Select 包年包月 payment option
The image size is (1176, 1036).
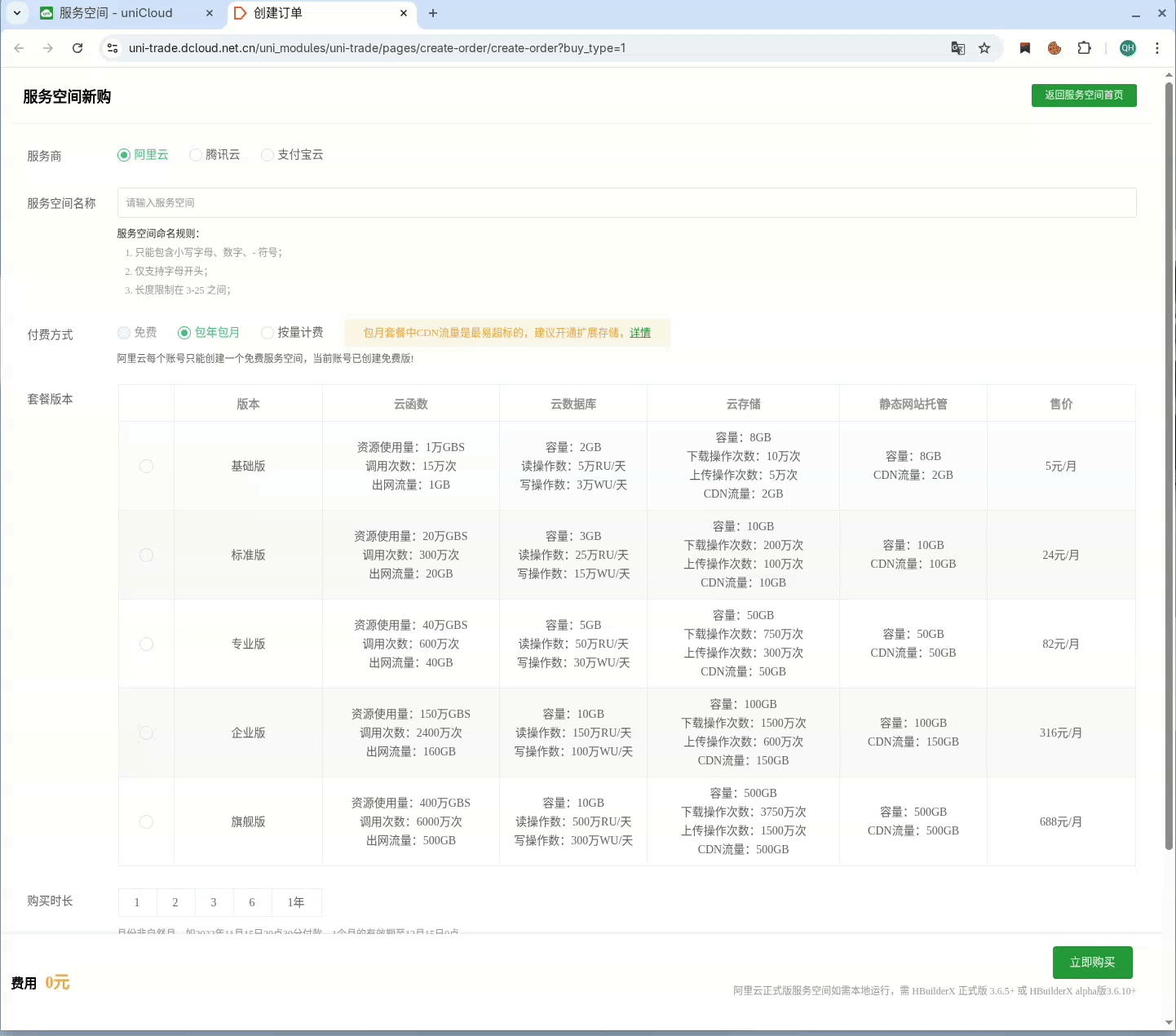pos(209,333)
